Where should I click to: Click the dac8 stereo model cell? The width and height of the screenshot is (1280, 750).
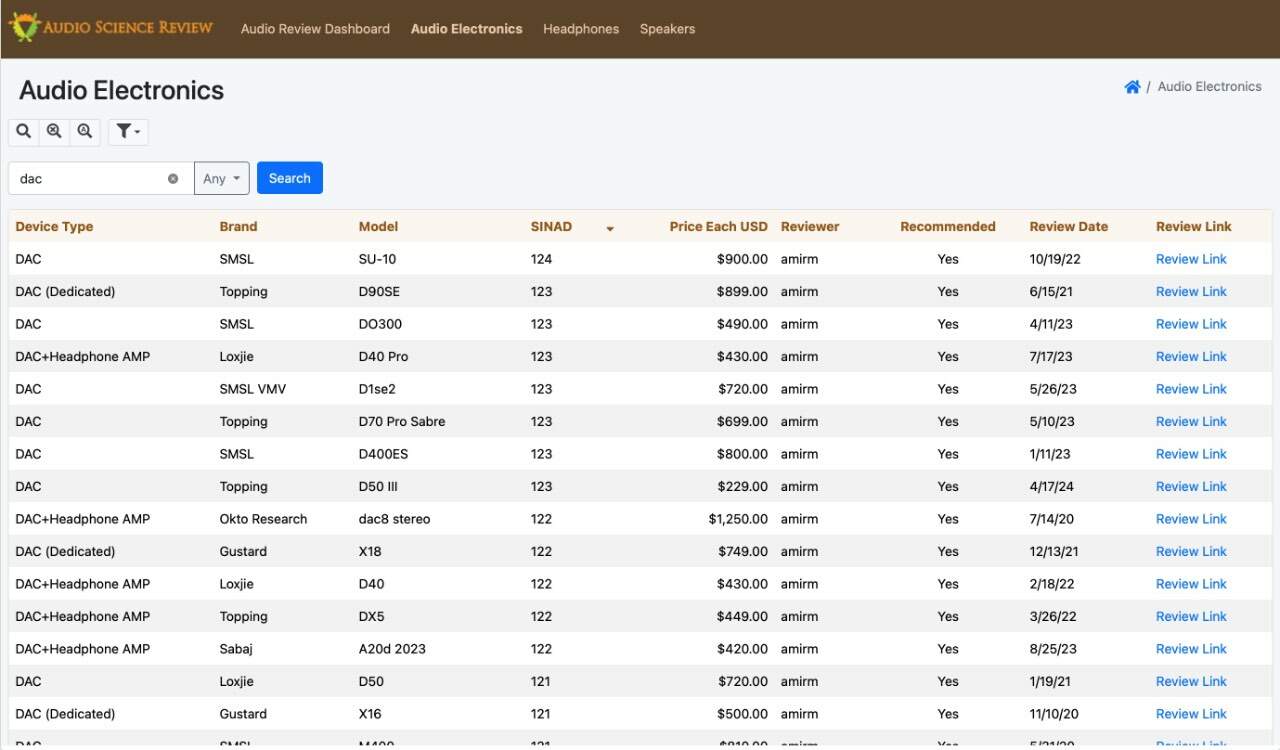coord(394,519)
